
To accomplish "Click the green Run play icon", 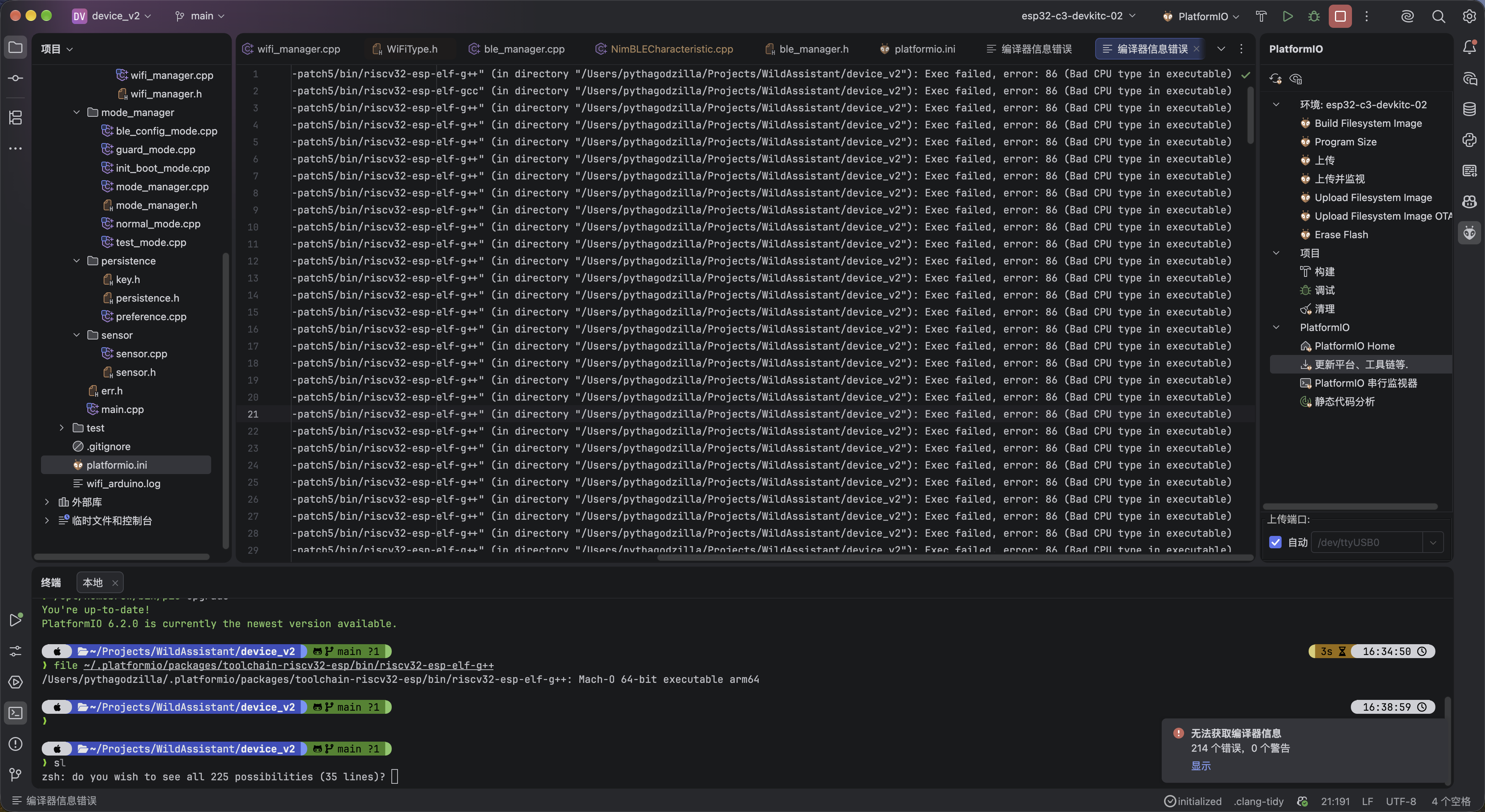I will click(1287, 16).
